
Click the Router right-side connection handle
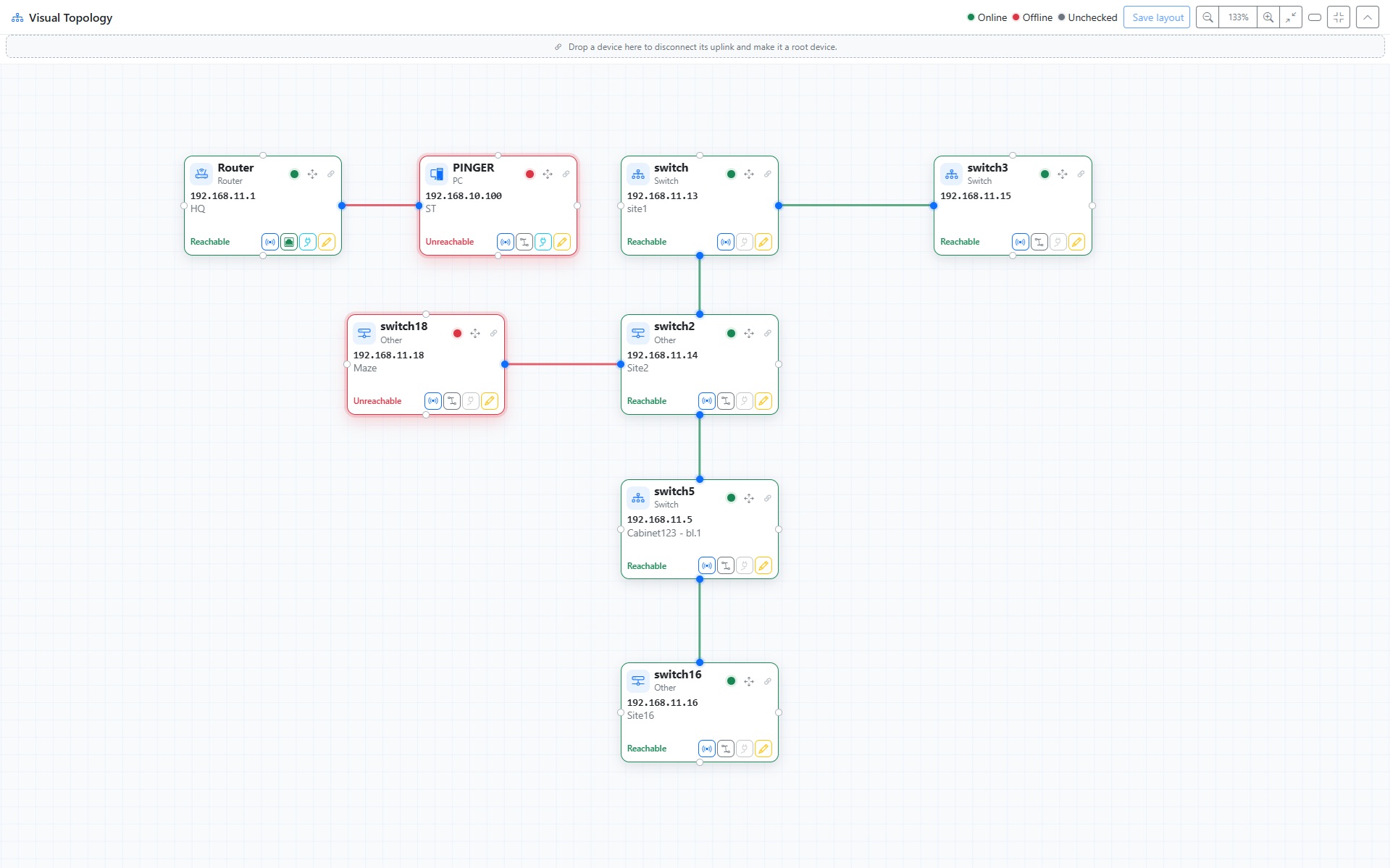342,206
